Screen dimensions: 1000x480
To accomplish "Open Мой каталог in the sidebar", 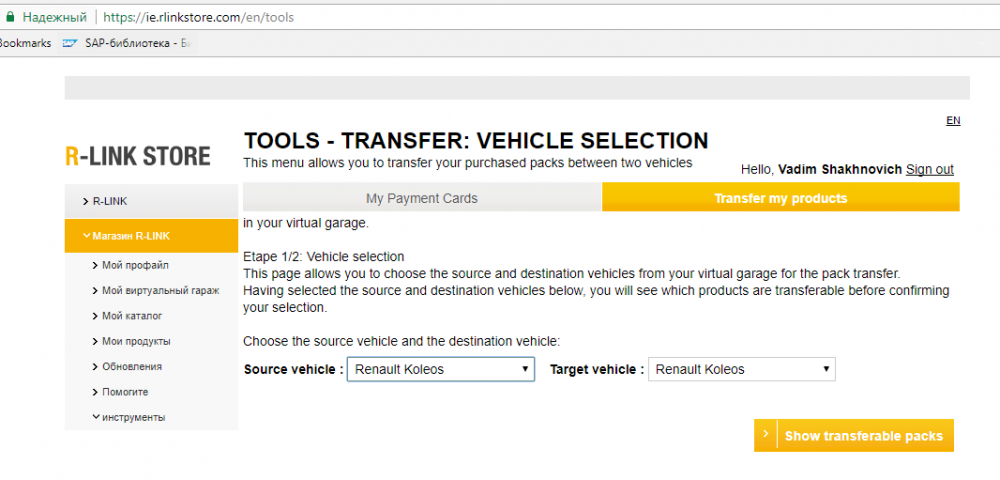I will coord(132,316).
